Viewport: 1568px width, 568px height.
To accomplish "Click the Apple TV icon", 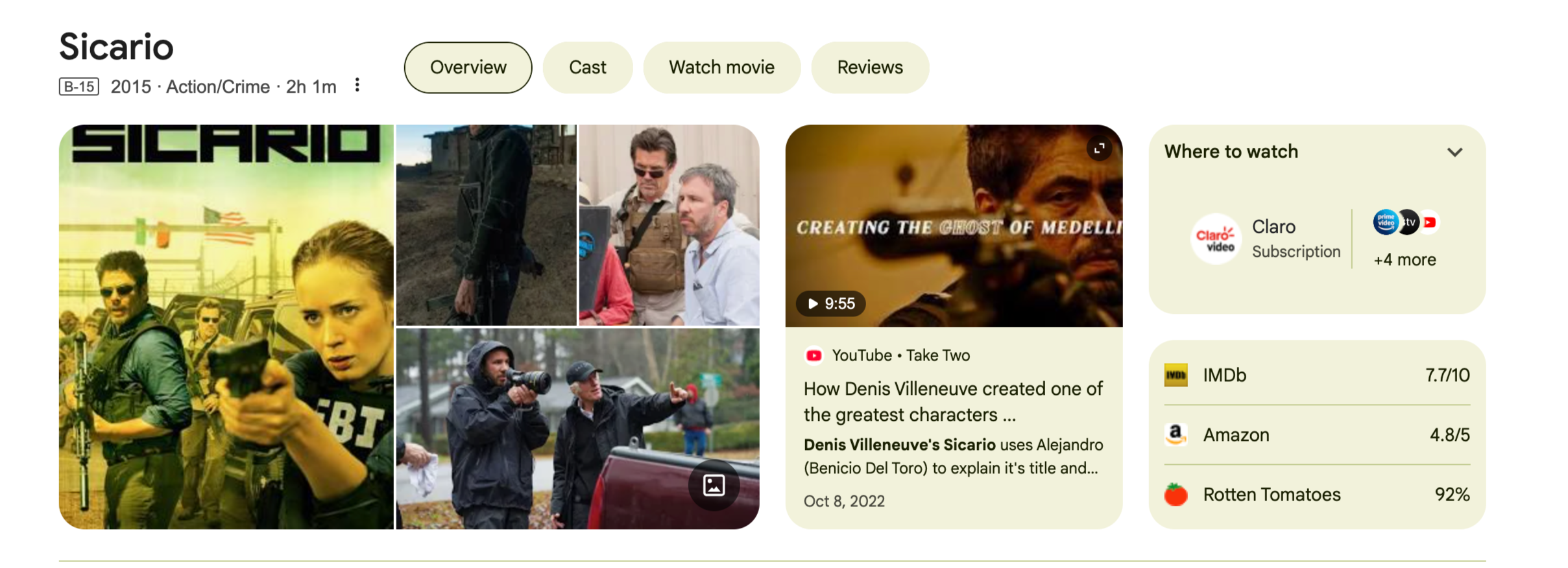I will click(1408, 222).
